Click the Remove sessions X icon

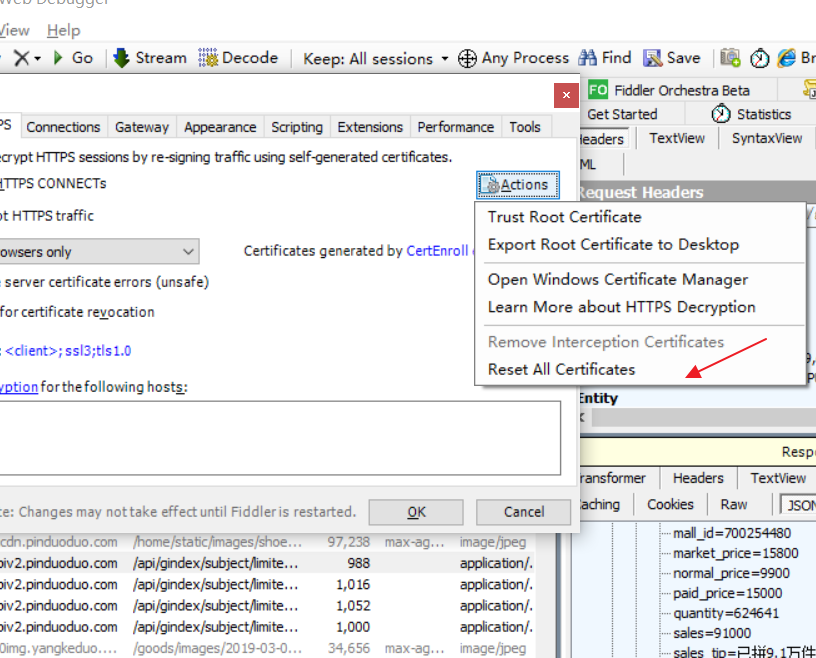(x=21, y=58)
